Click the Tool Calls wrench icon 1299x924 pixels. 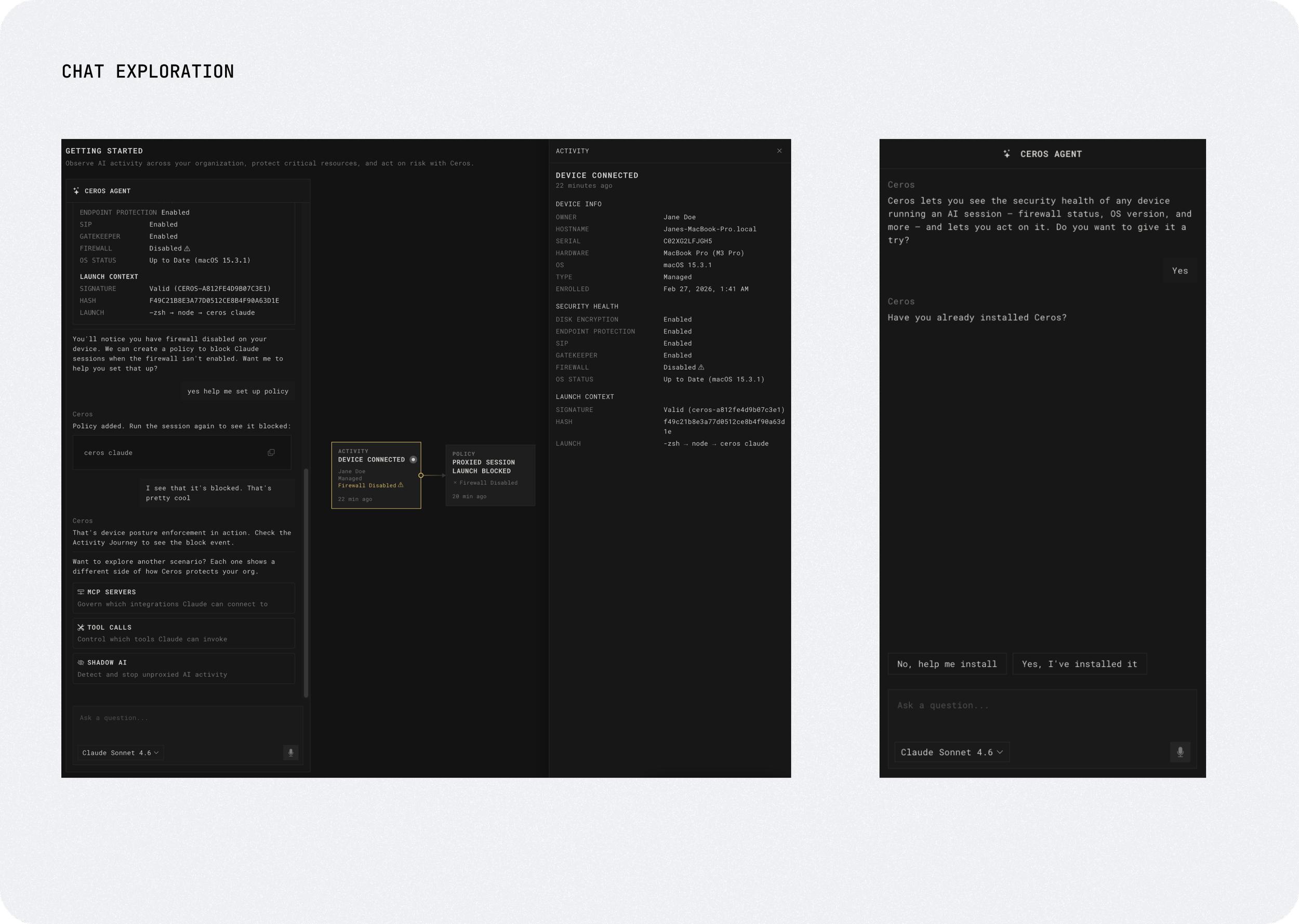81,628
